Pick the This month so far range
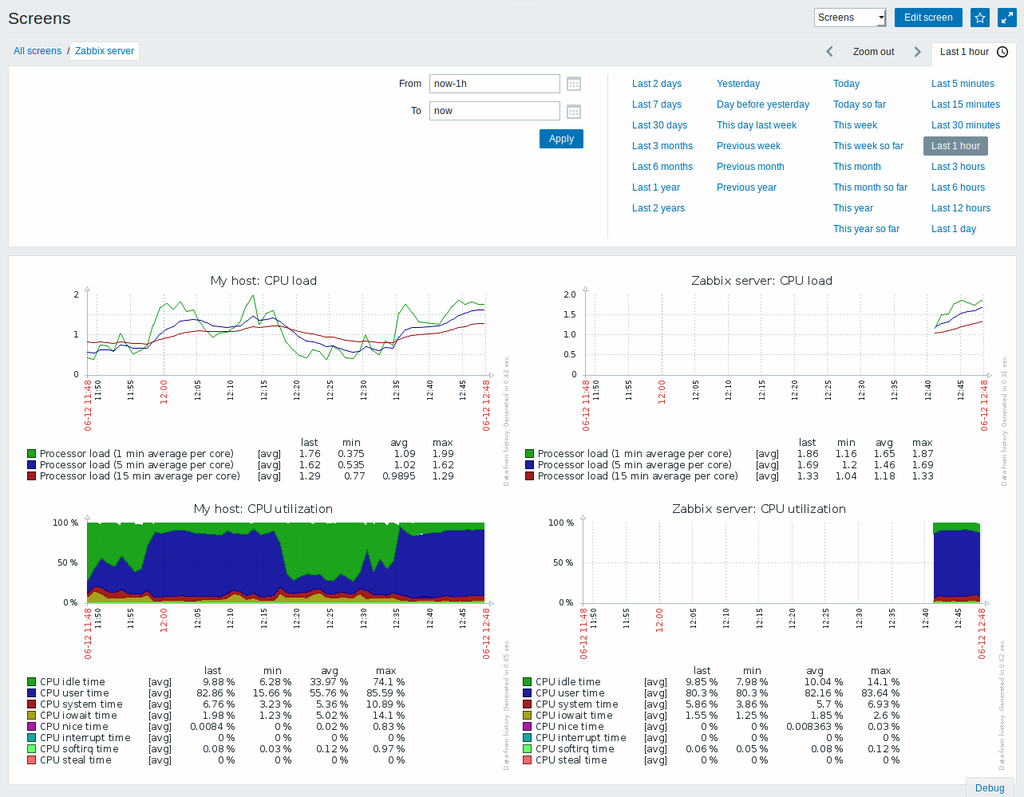This screenshot has height=797, width=1024. (x=870, y=188)
